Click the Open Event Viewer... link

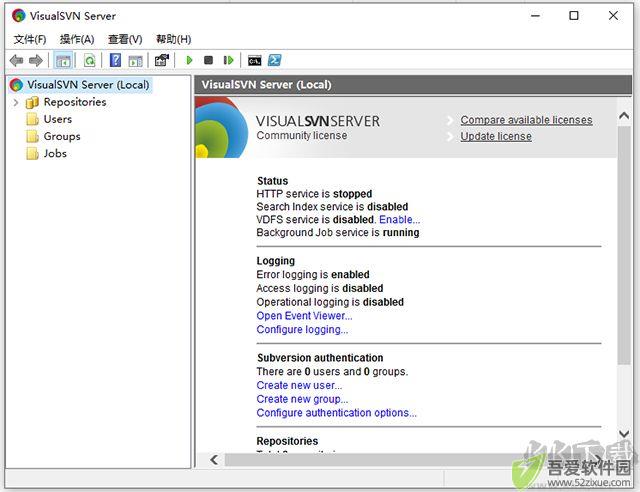click(x=304, y=316)
